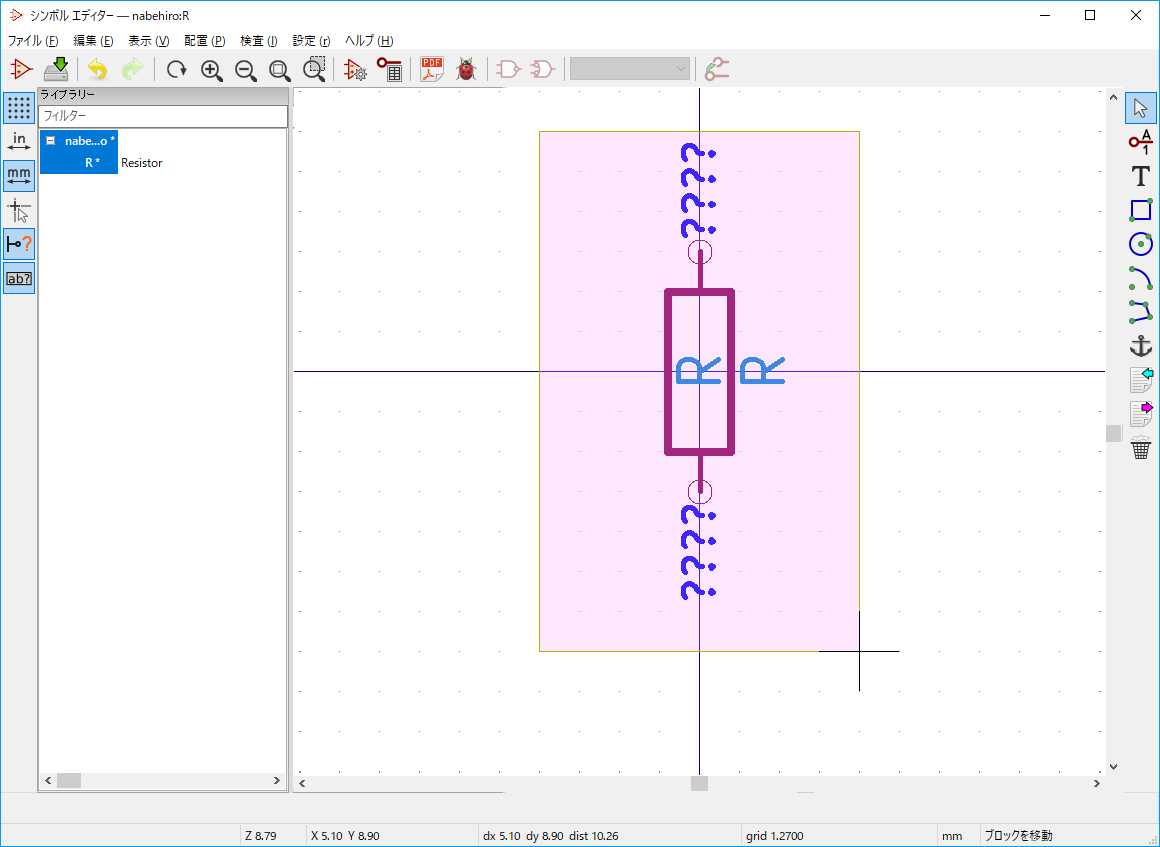Viewport: 1160px width, 847px height.
Task: Run the symbol checker ladybug
Action: [466, 70]
